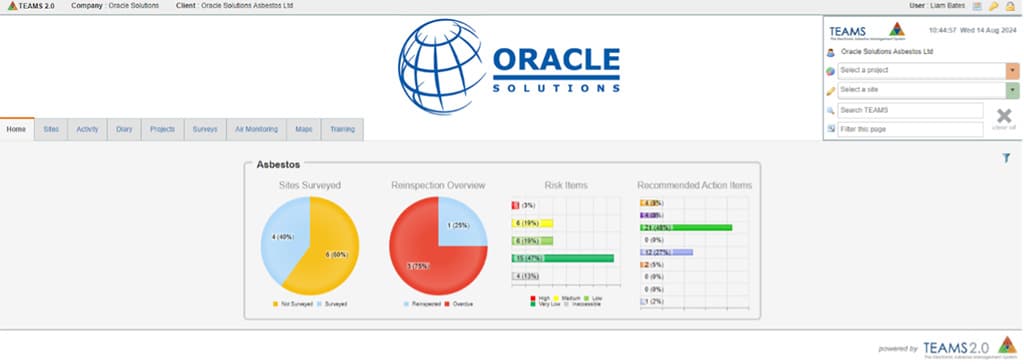This screenshot has height=364, width=1024.
Task: Toggle the Reinspected legend swatch
Action: (406, 304)
